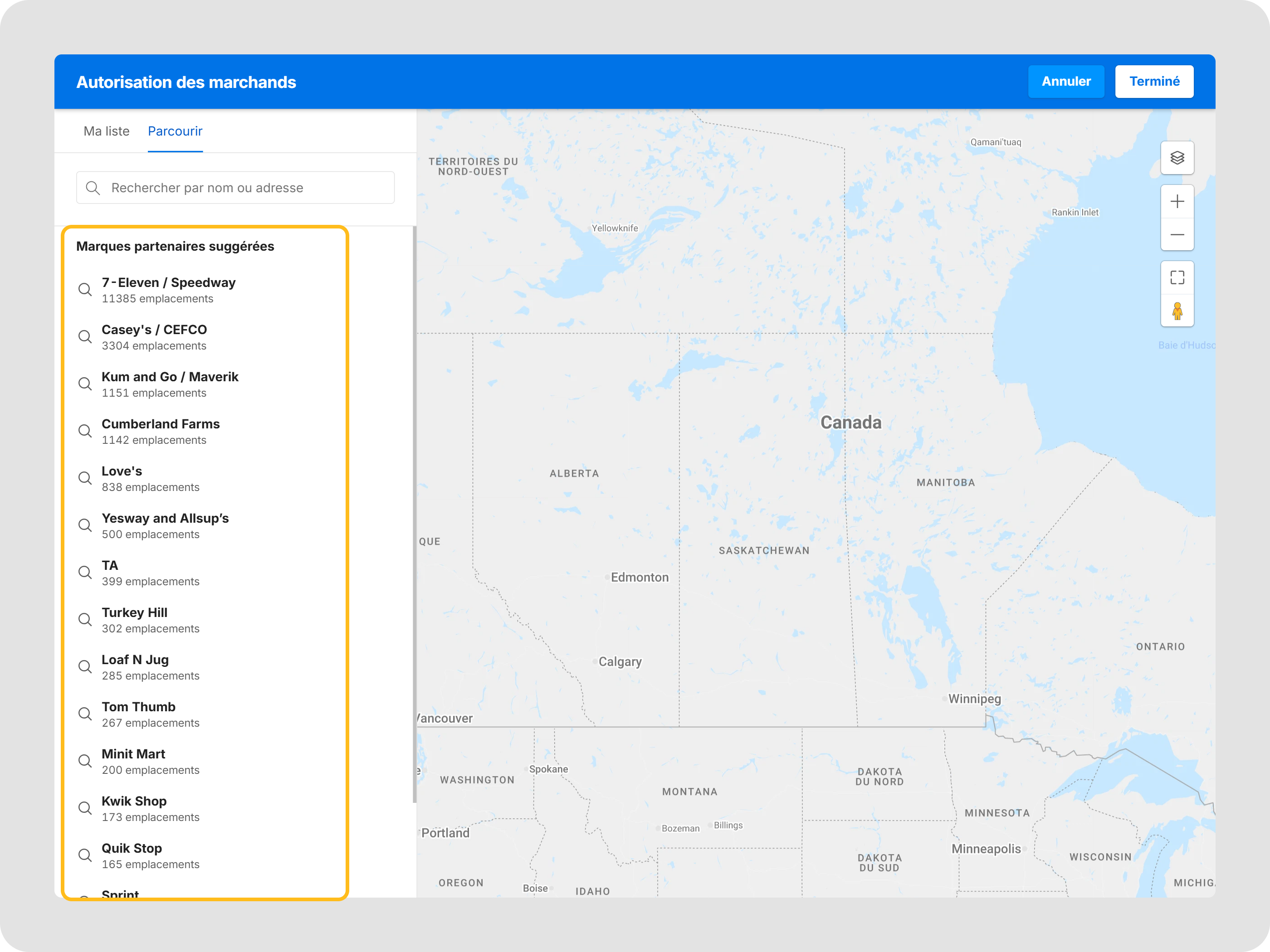Click the Yellowknife label on the map
This screenshot has height=952, width=1270.
tap(615, 228)
